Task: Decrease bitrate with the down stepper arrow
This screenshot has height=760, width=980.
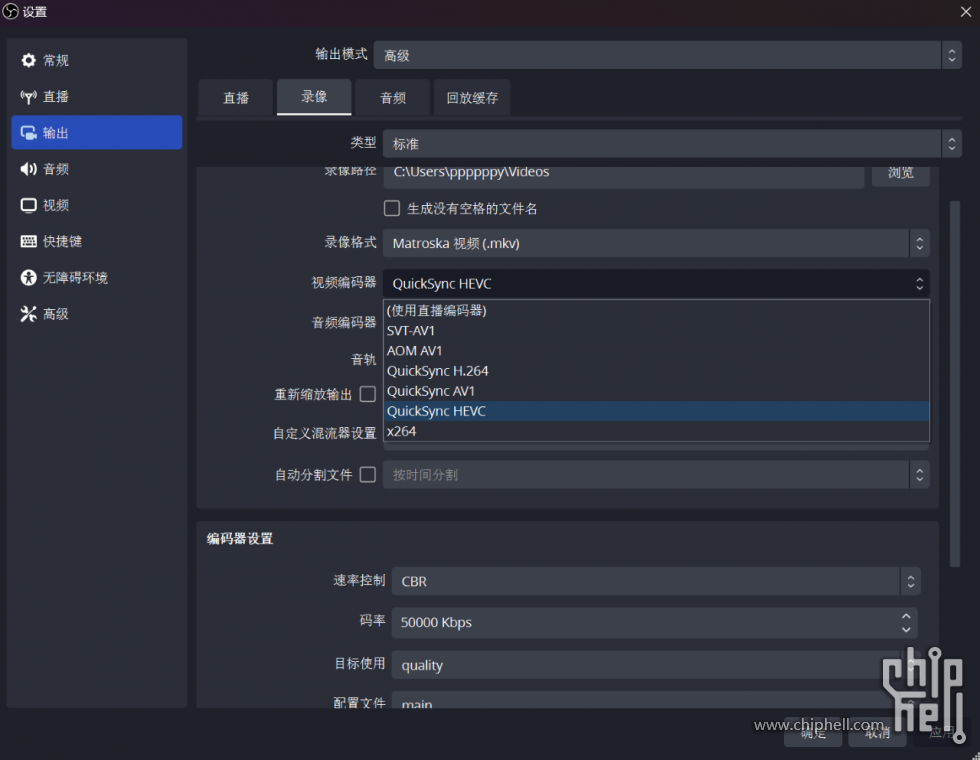Action: click(x=906, y=629)
